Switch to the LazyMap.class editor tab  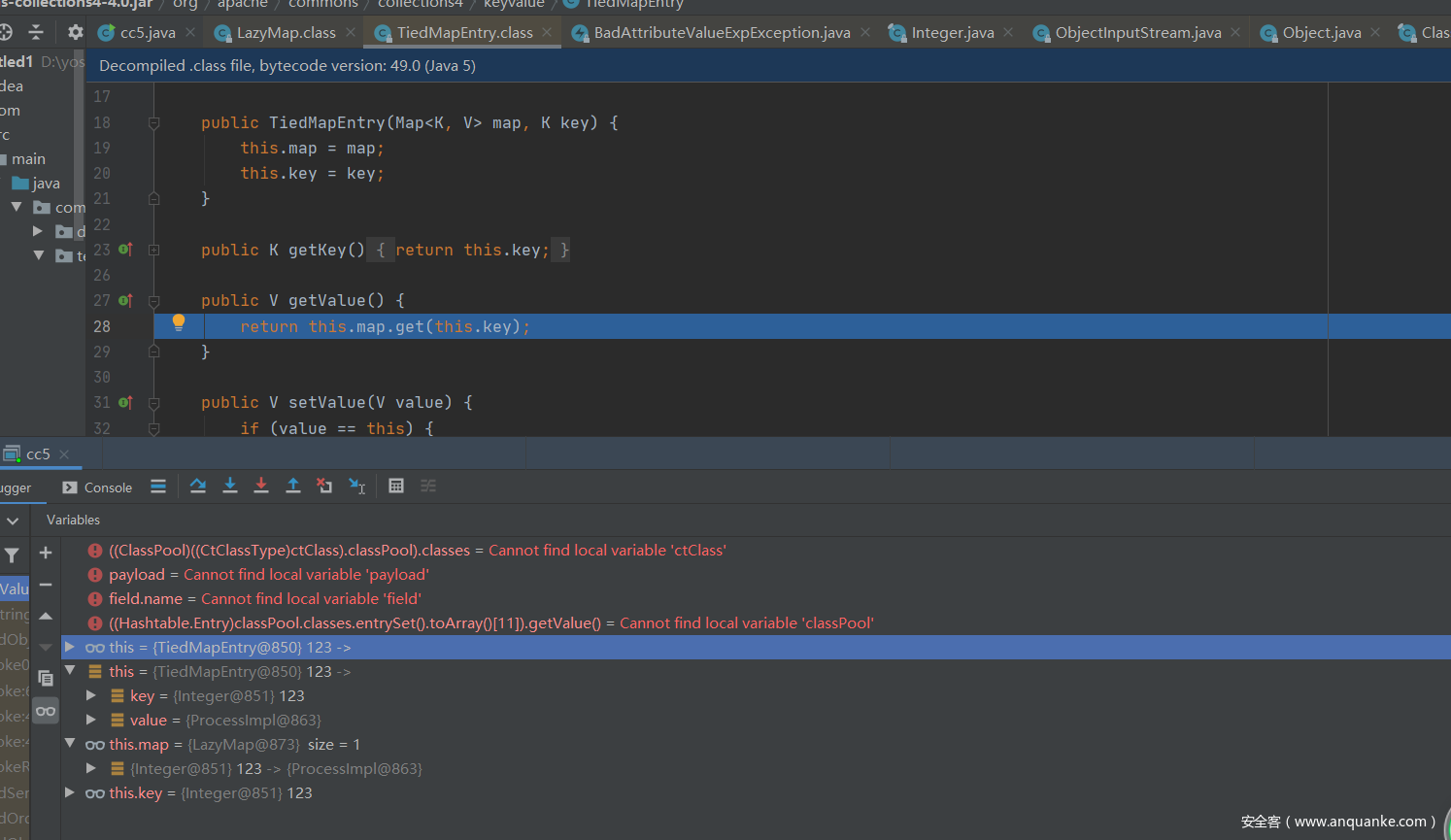point(286,33)
